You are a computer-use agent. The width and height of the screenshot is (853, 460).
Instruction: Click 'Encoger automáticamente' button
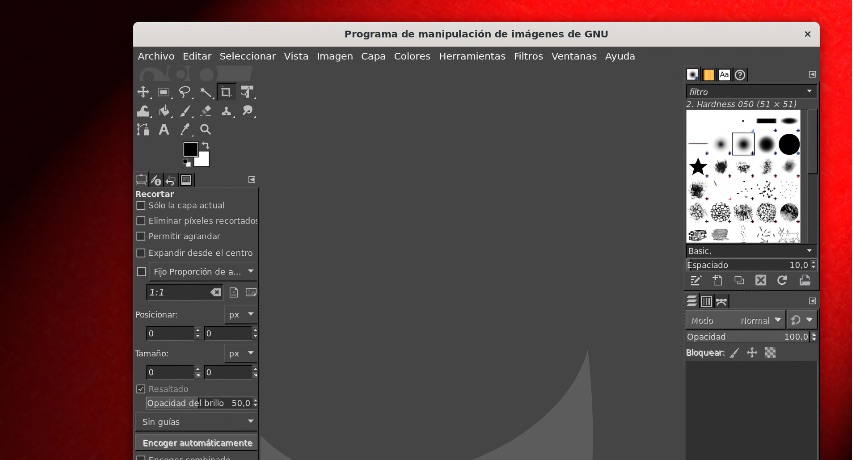click(x=197, y=443)
